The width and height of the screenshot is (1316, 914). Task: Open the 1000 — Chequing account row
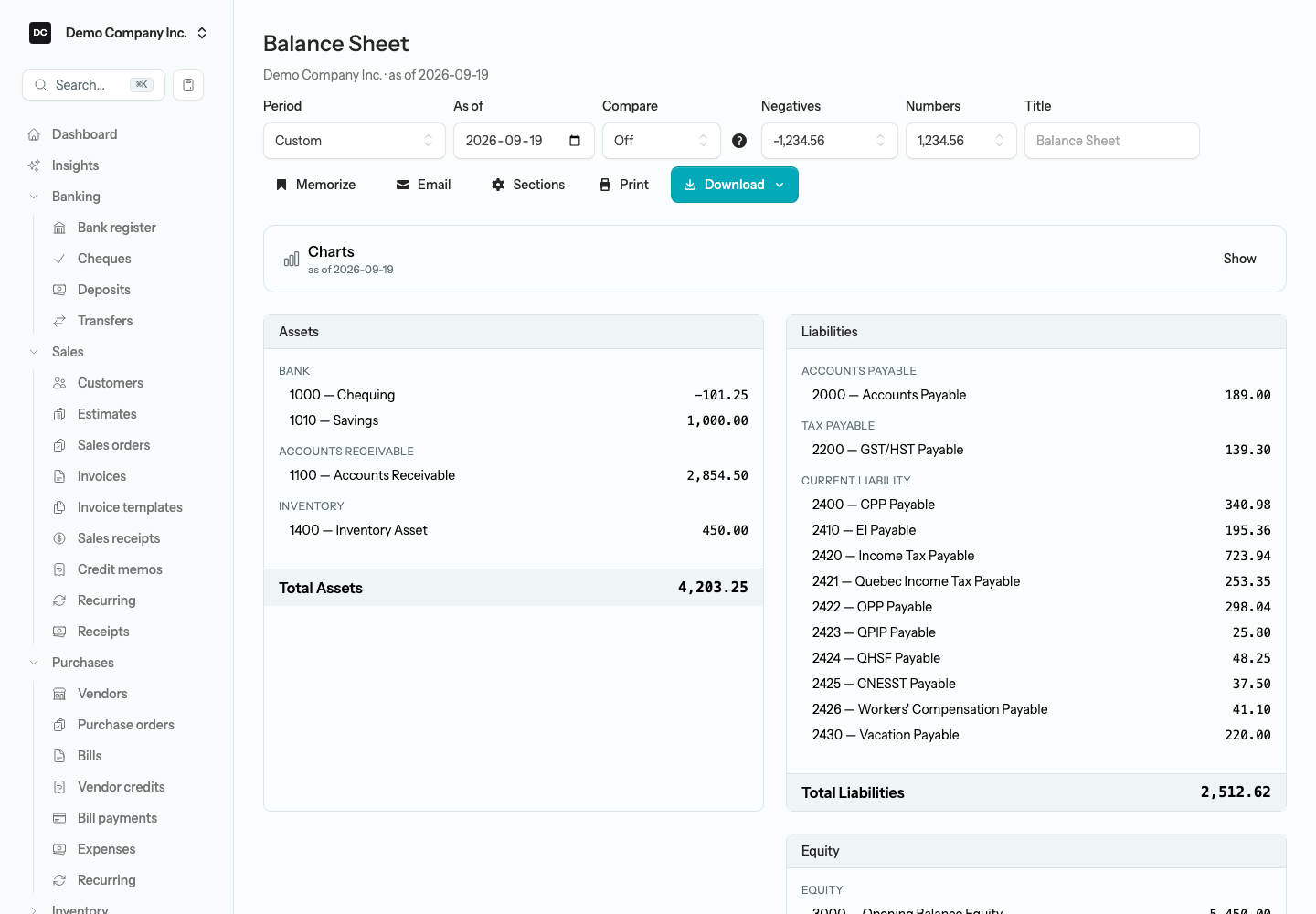click(514, 395)
